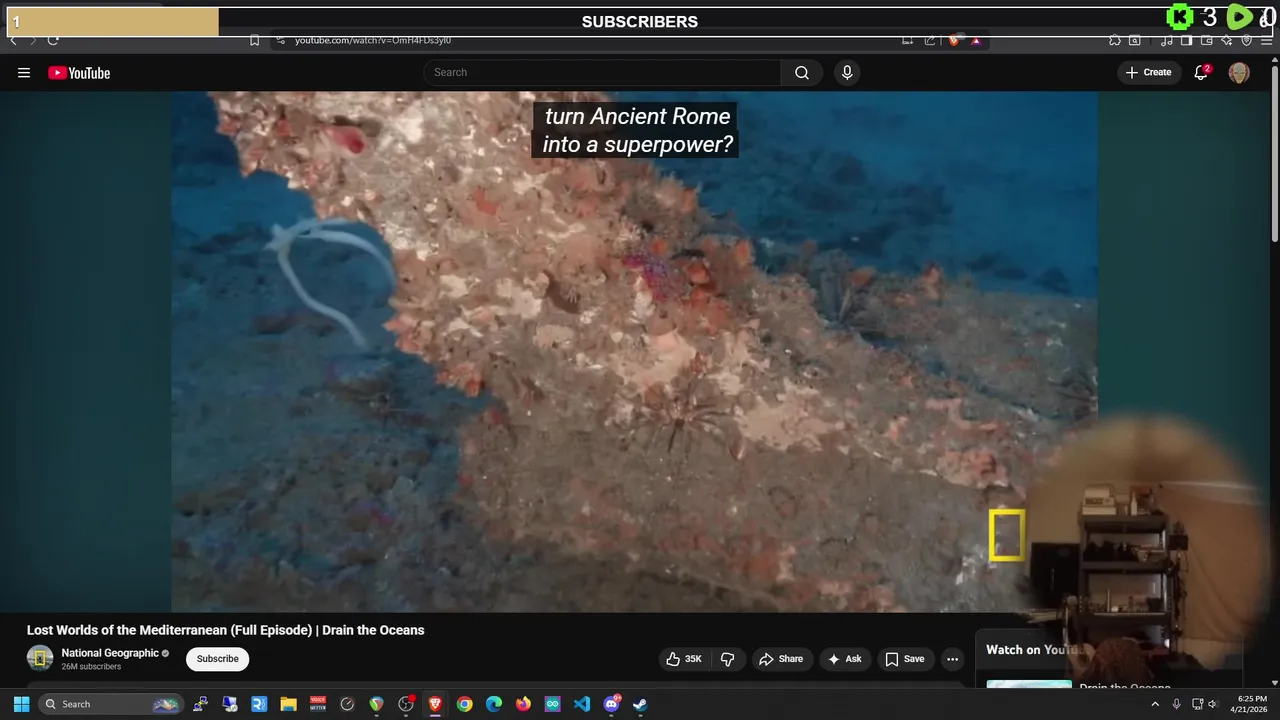This screenshot has width=1280, height=720.
Task: Click the Windows taskbar Search box
Action: pos(111,704)
